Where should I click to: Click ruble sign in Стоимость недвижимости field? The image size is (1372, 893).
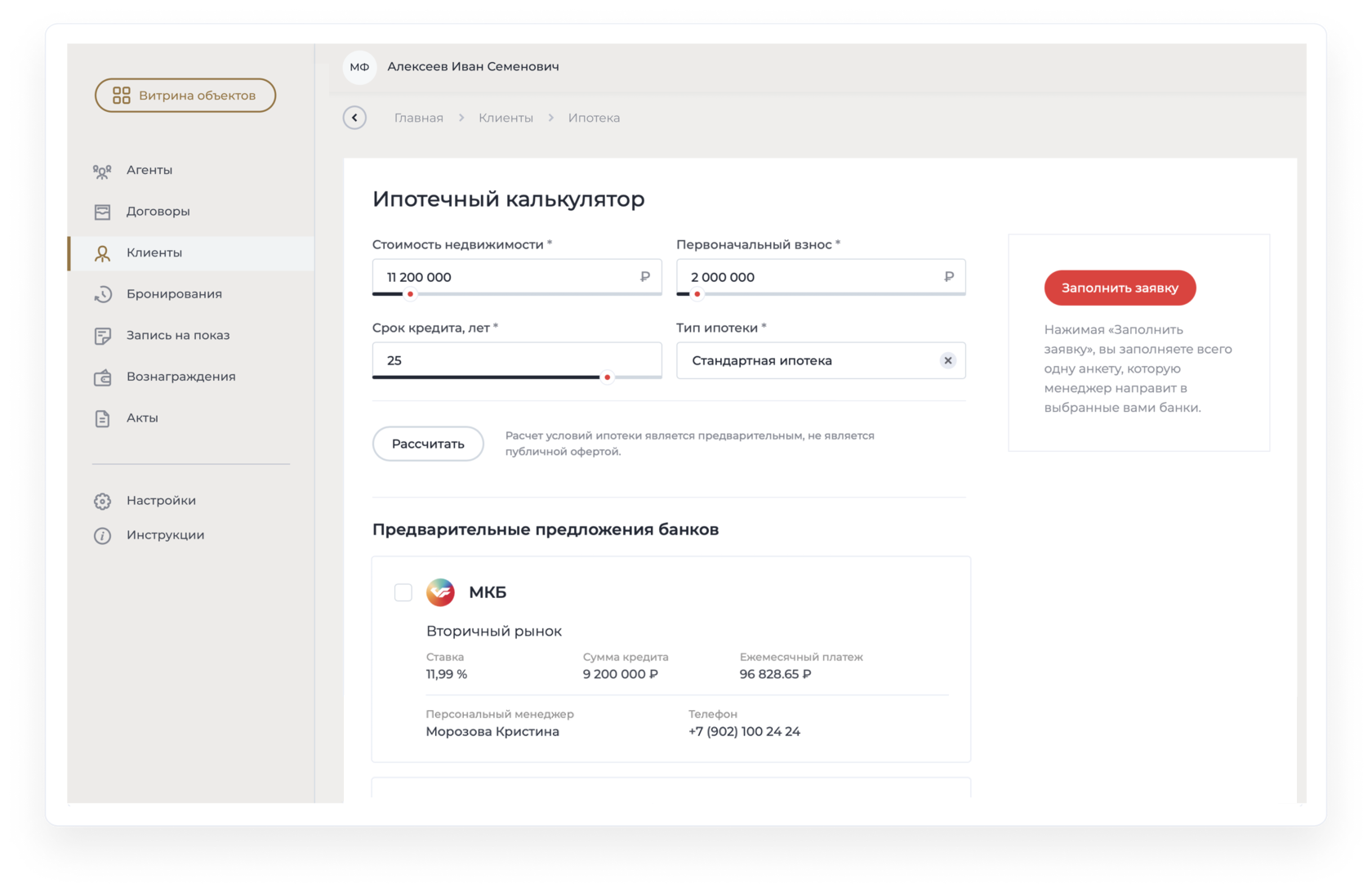point(645,277)
